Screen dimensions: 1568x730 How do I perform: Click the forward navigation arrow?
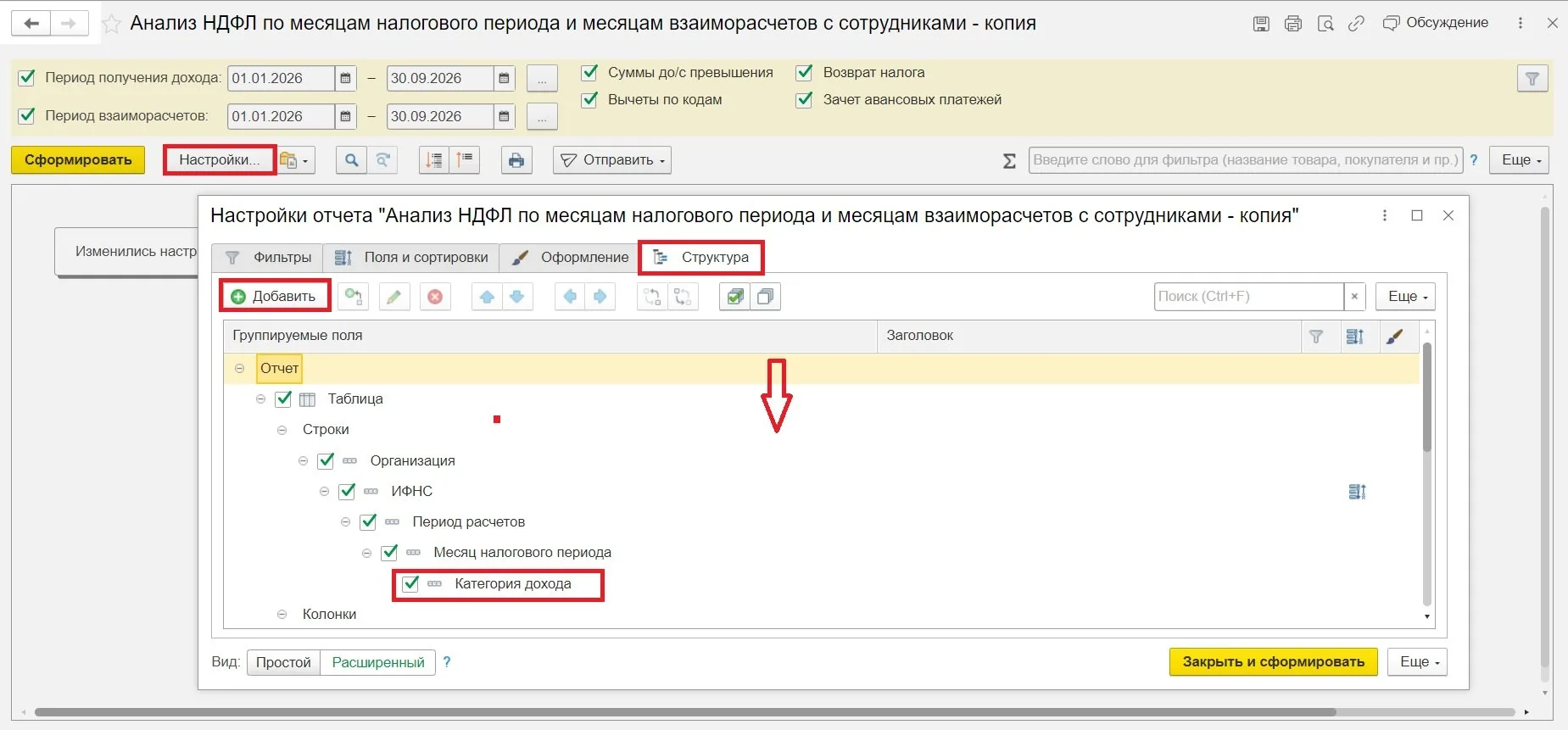click(70, 23)
